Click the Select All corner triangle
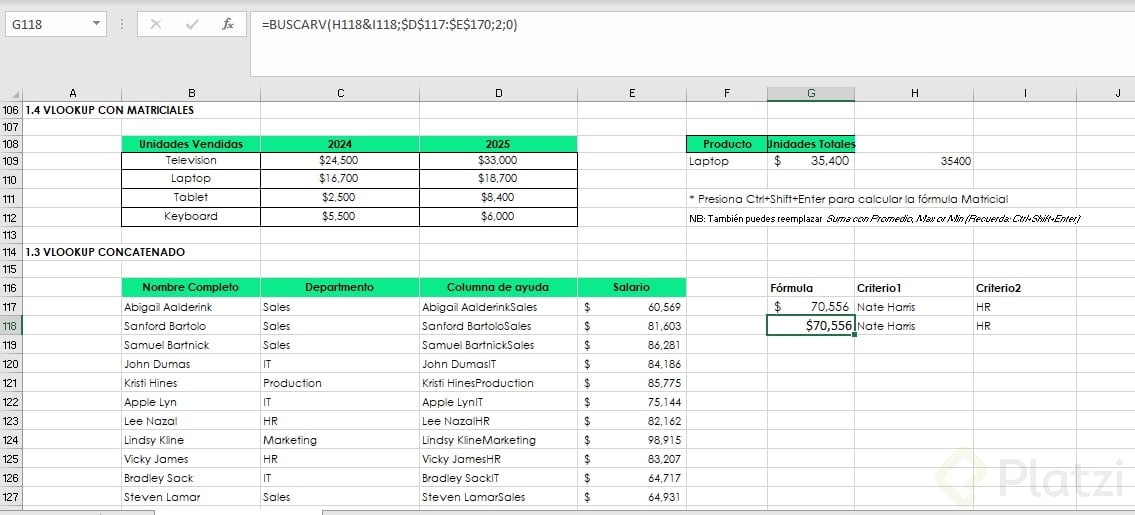Screen dimensions: 1135x515 (x=11, y=93)
